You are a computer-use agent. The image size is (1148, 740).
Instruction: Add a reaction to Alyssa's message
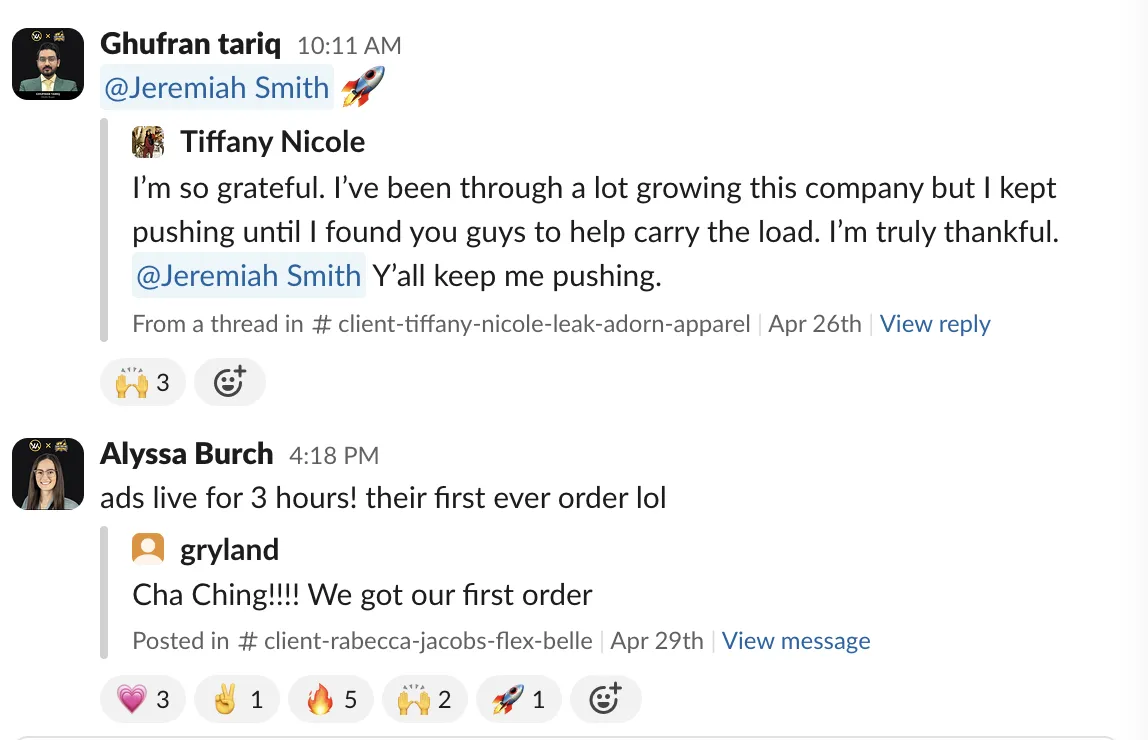coord(605,699)
